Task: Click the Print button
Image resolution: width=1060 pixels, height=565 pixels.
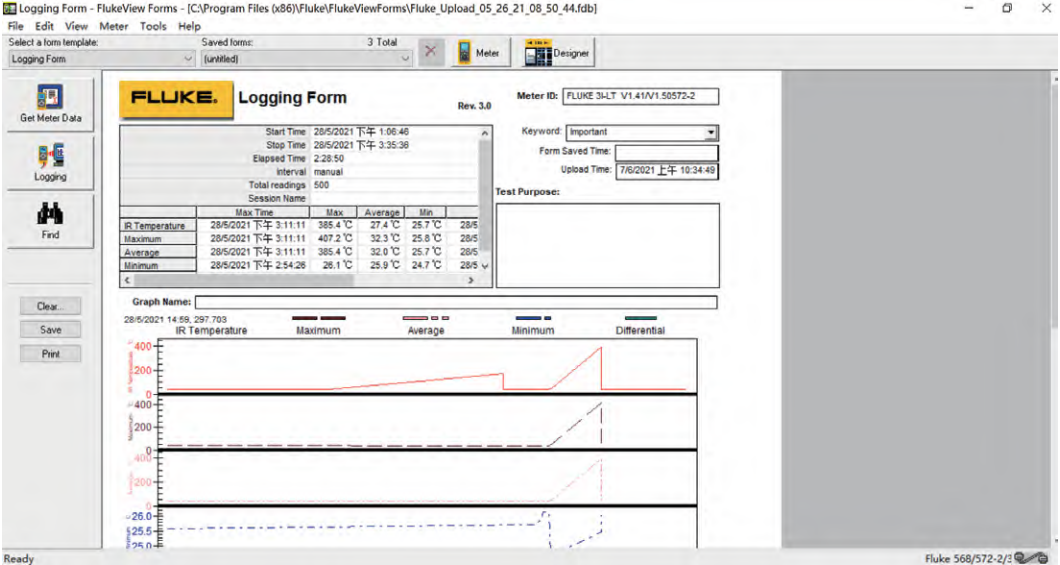Action: point(50,354)
